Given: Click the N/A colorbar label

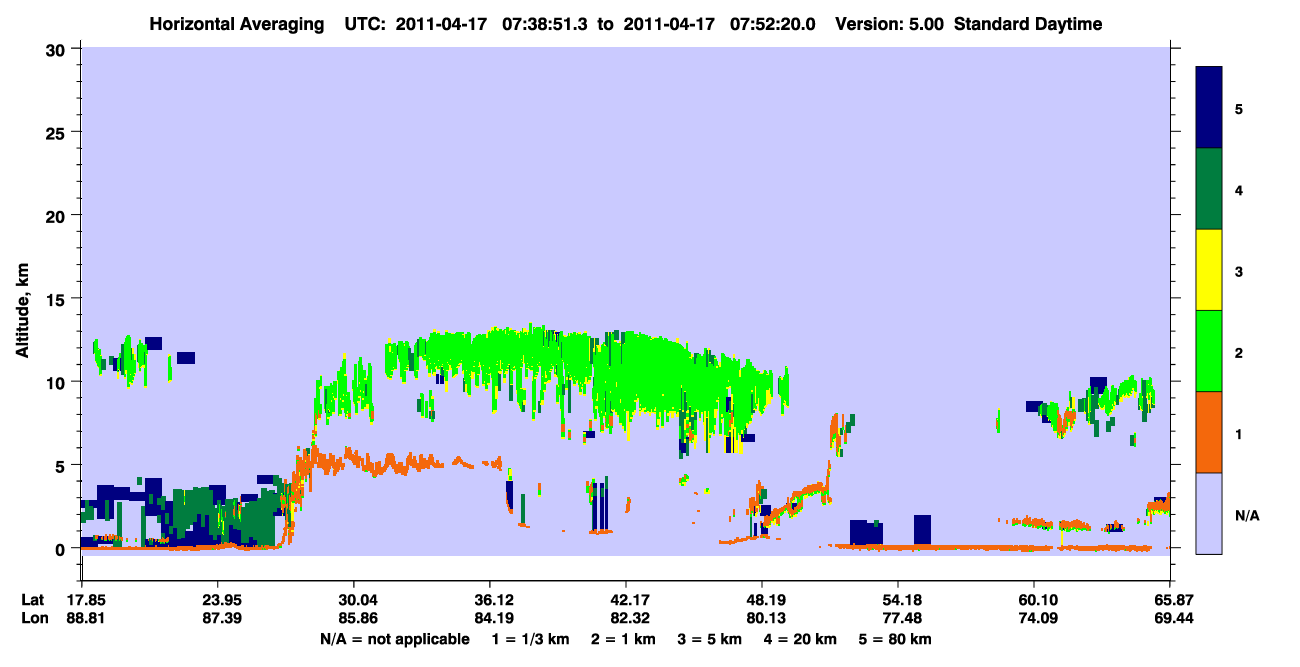Looking at the screenshot, I should point(1246,515).
